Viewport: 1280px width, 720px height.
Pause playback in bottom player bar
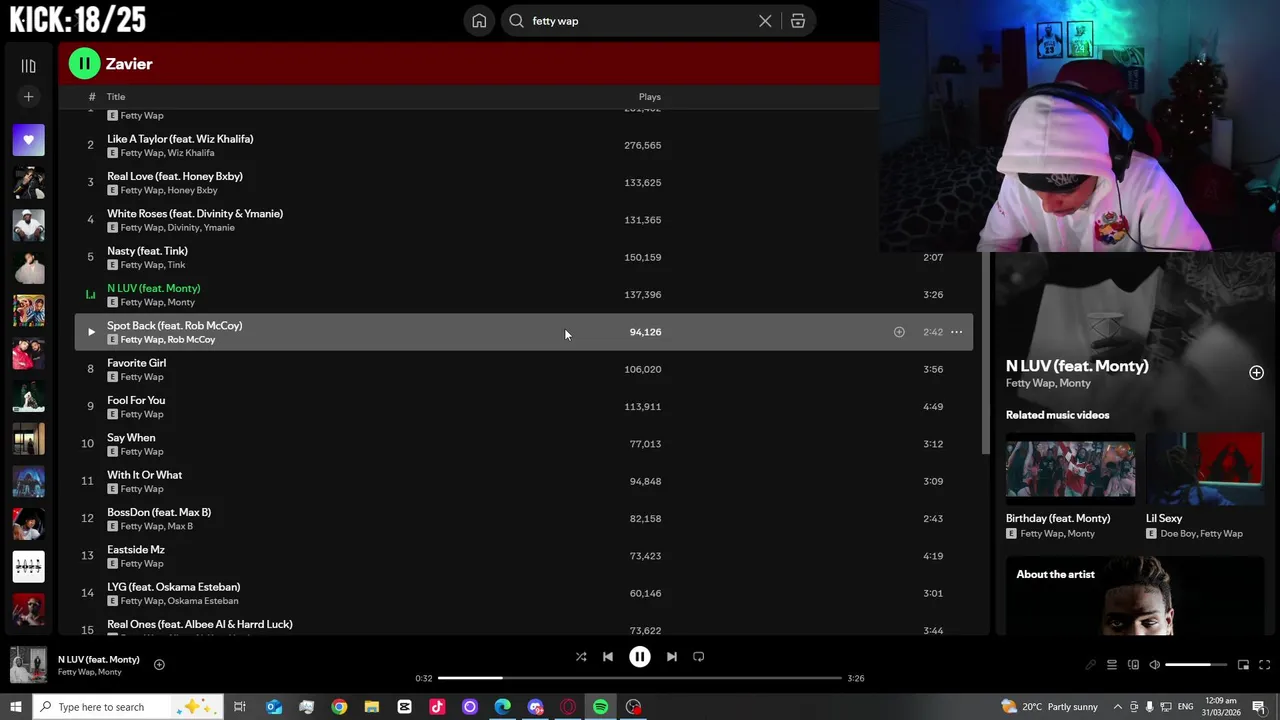point(640,657)
